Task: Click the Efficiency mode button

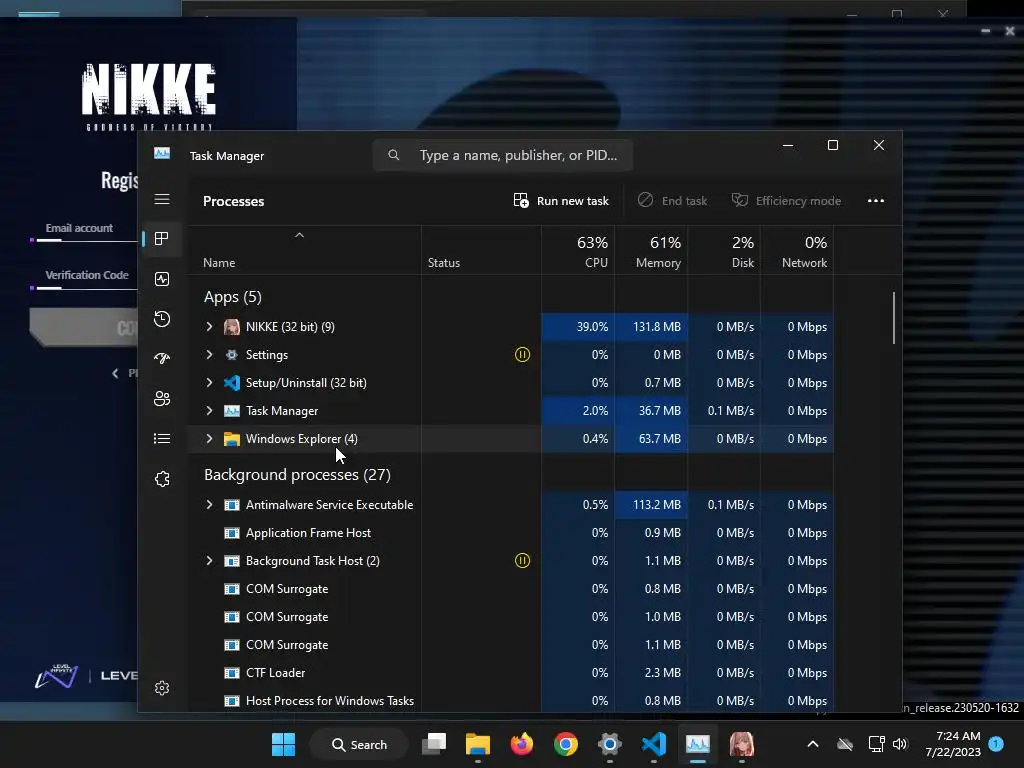Action: pyautogui.click(x=786, y=200)
